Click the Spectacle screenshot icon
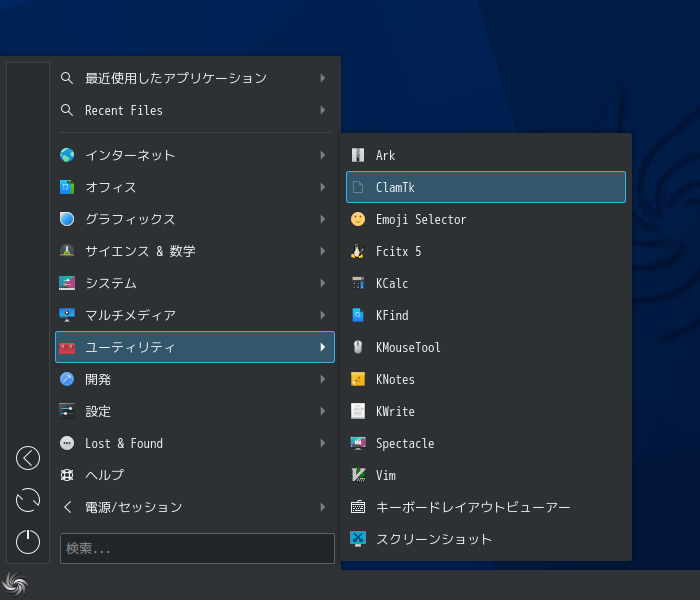The image size is (700, 600). click(358, 443)
